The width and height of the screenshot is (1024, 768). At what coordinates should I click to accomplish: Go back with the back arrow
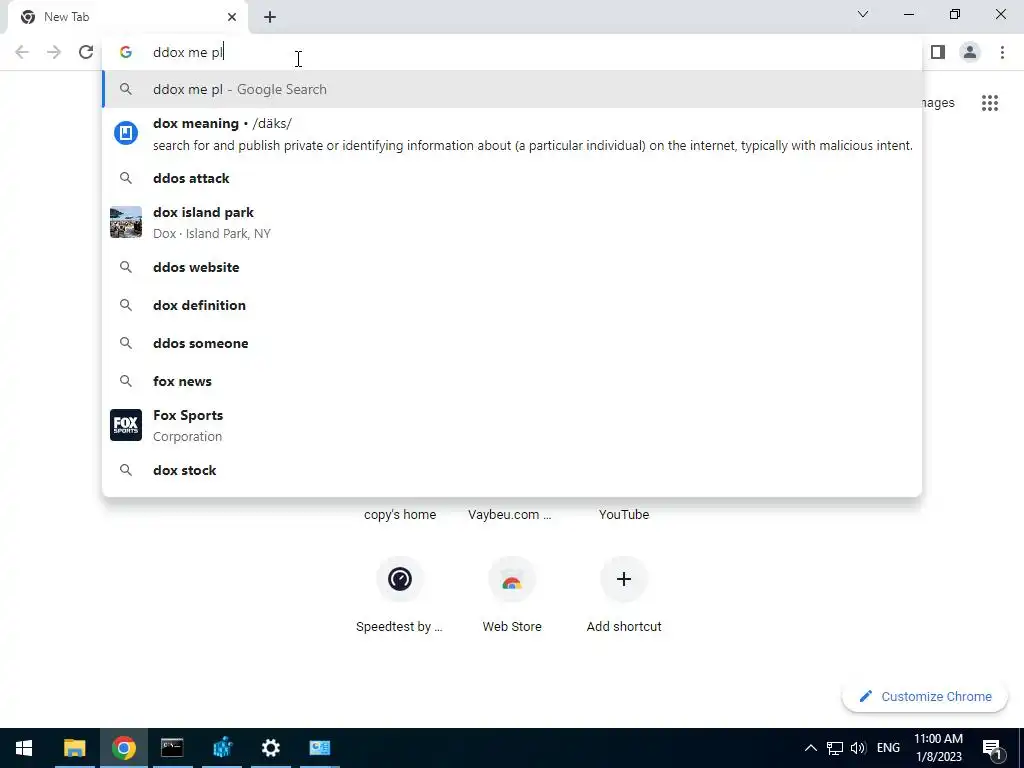click(22, 52)
